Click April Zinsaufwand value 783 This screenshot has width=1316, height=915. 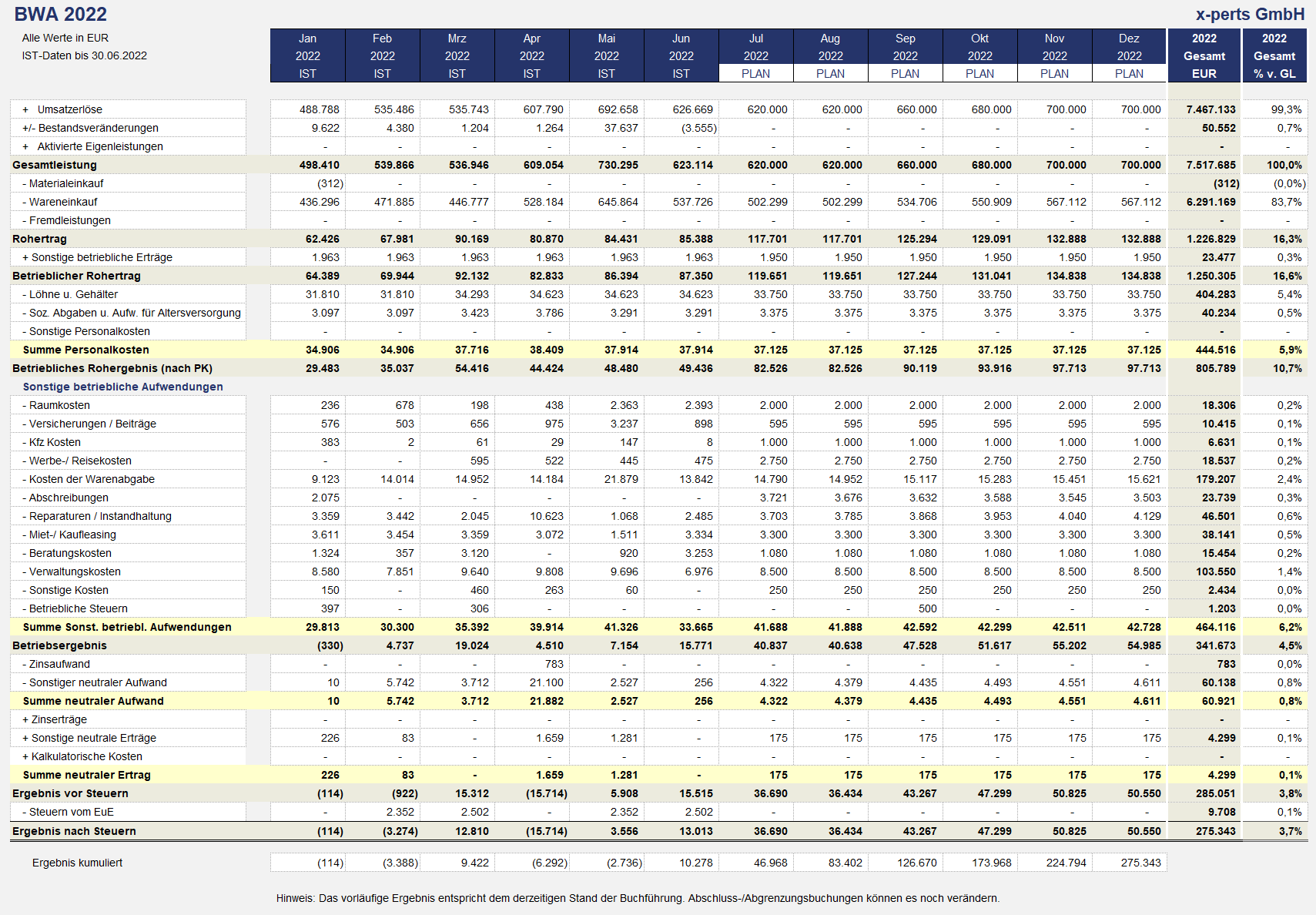click(x=554, y=664)
